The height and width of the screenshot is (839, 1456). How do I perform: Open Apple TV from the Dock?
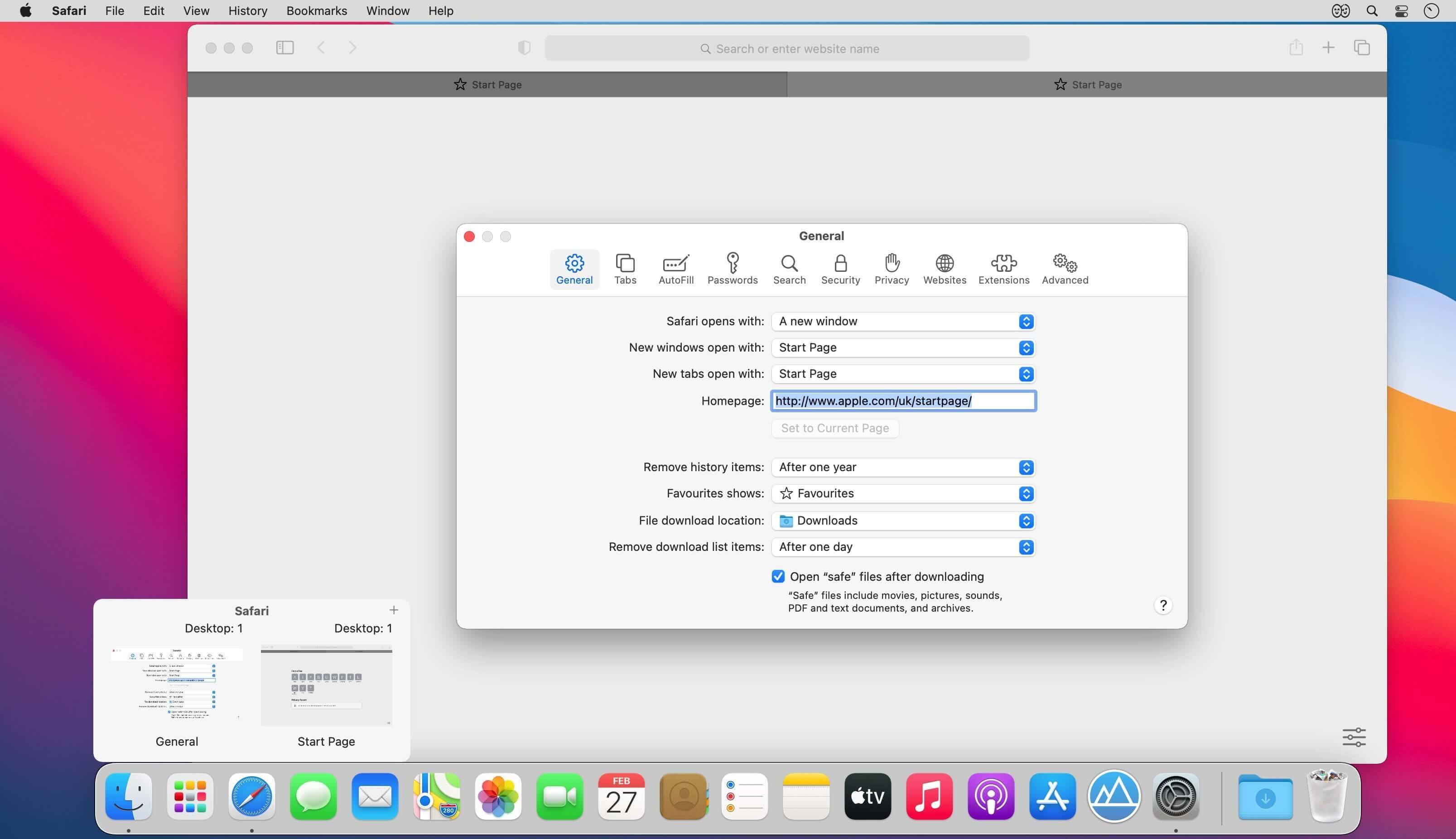click(868, 796)
